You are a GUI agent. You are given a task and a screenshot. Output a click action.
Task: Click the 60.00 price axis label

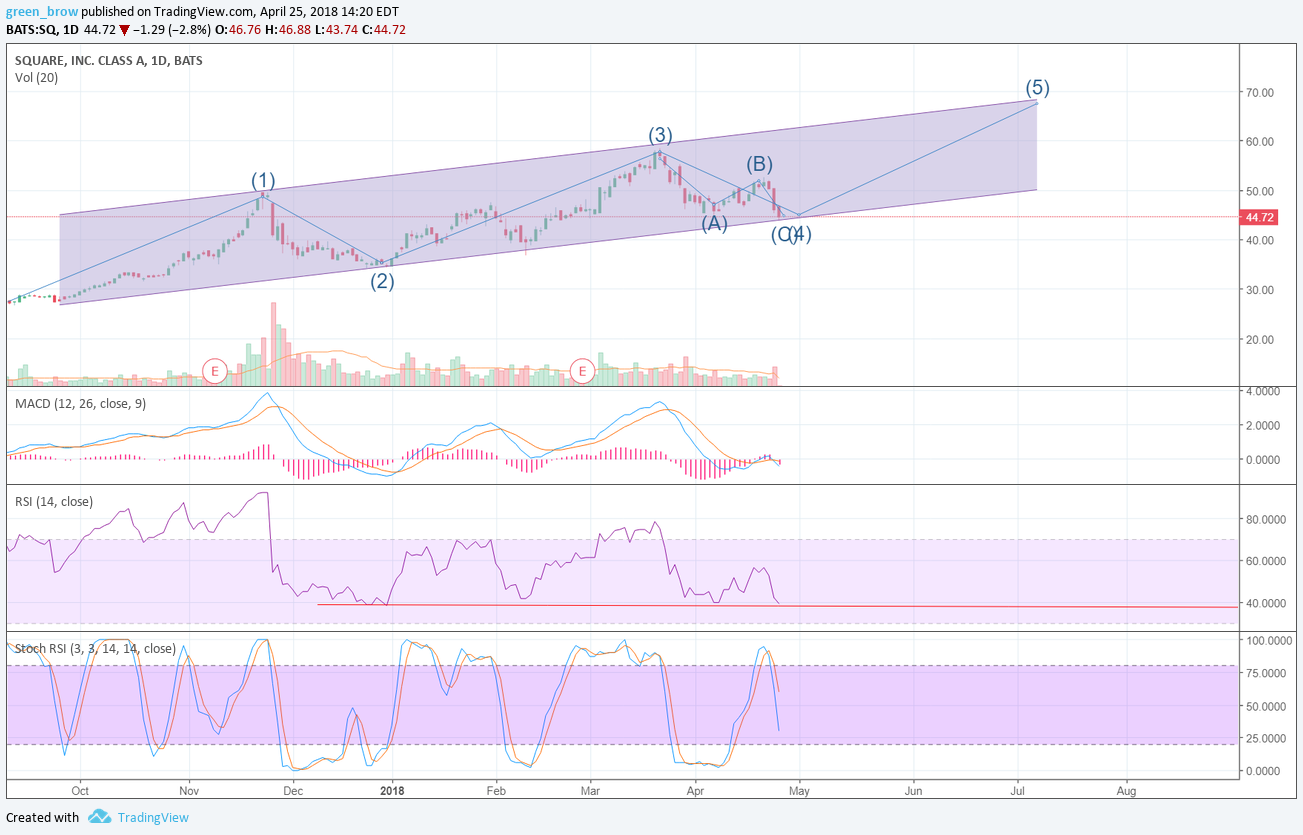tap(1258, 142)
